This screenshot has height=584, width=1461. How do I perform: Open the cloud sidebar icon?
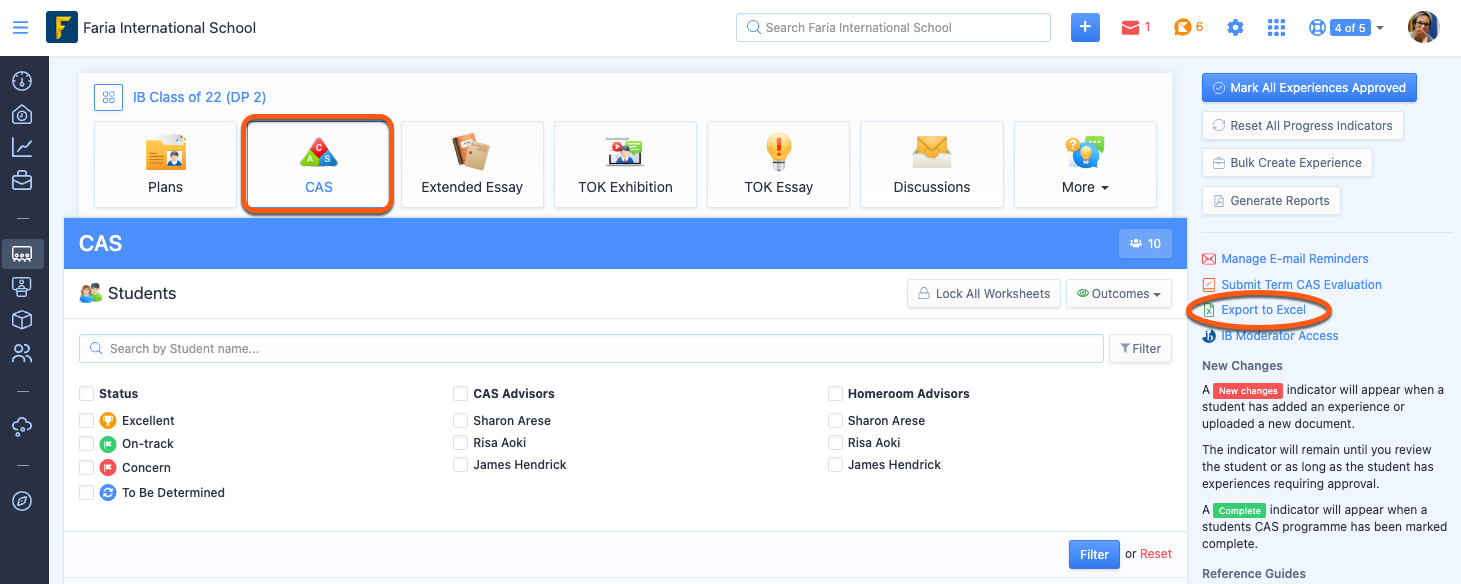[x=22, y=427]
